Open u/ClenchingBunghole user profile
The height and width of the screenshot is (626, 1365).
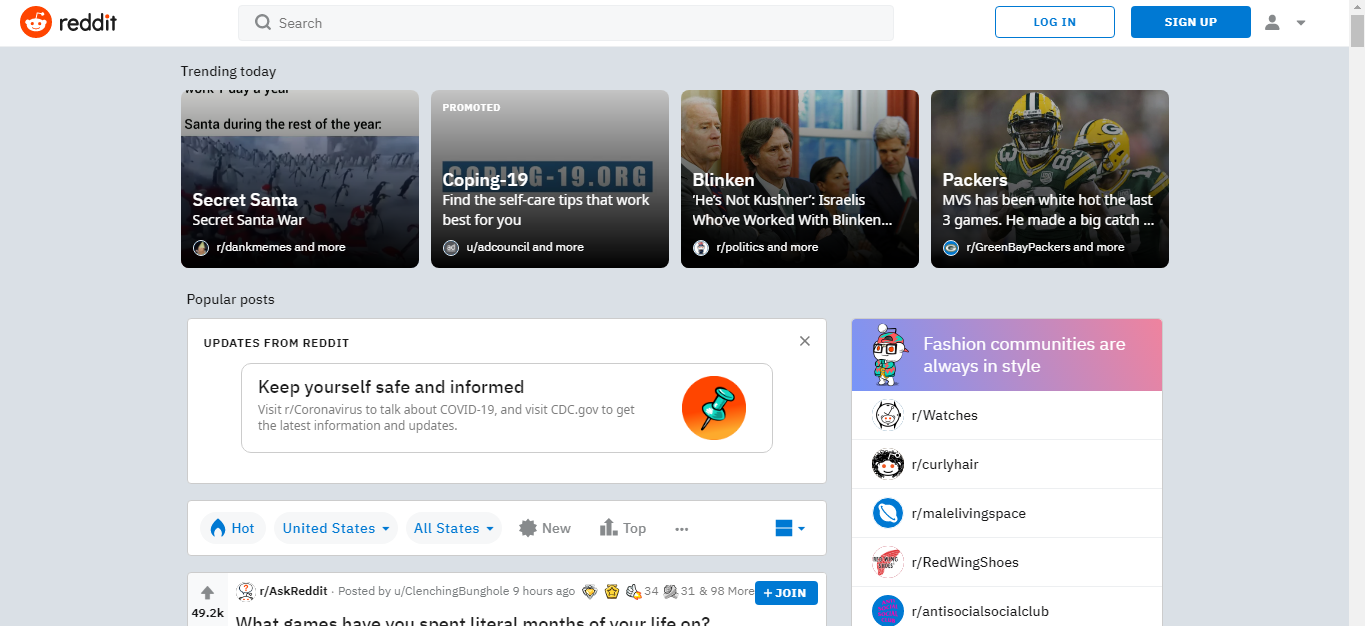pos(452,591)
